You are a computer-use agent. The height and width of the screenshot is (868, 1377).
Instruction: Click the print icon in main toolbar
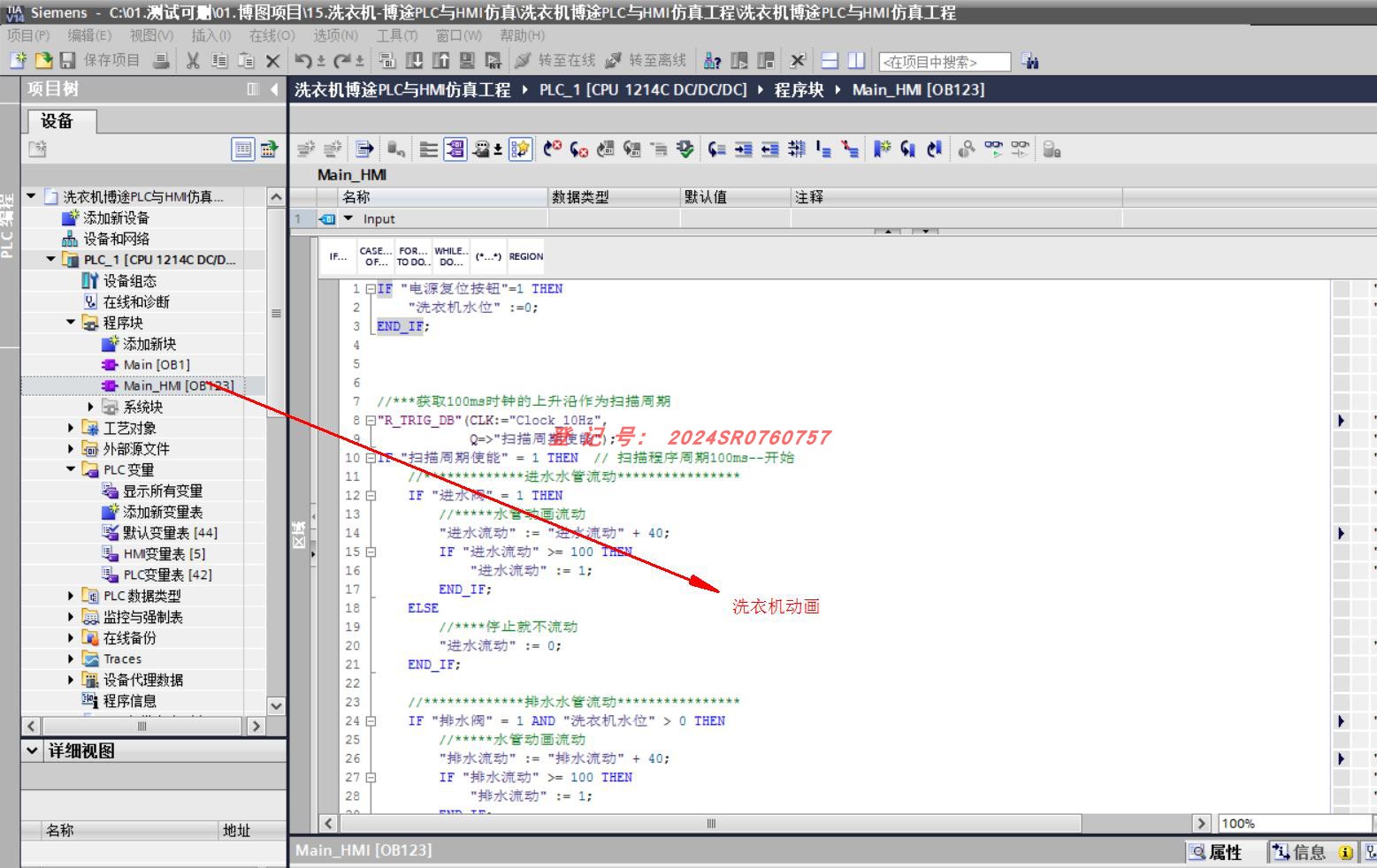pos(161,60)
